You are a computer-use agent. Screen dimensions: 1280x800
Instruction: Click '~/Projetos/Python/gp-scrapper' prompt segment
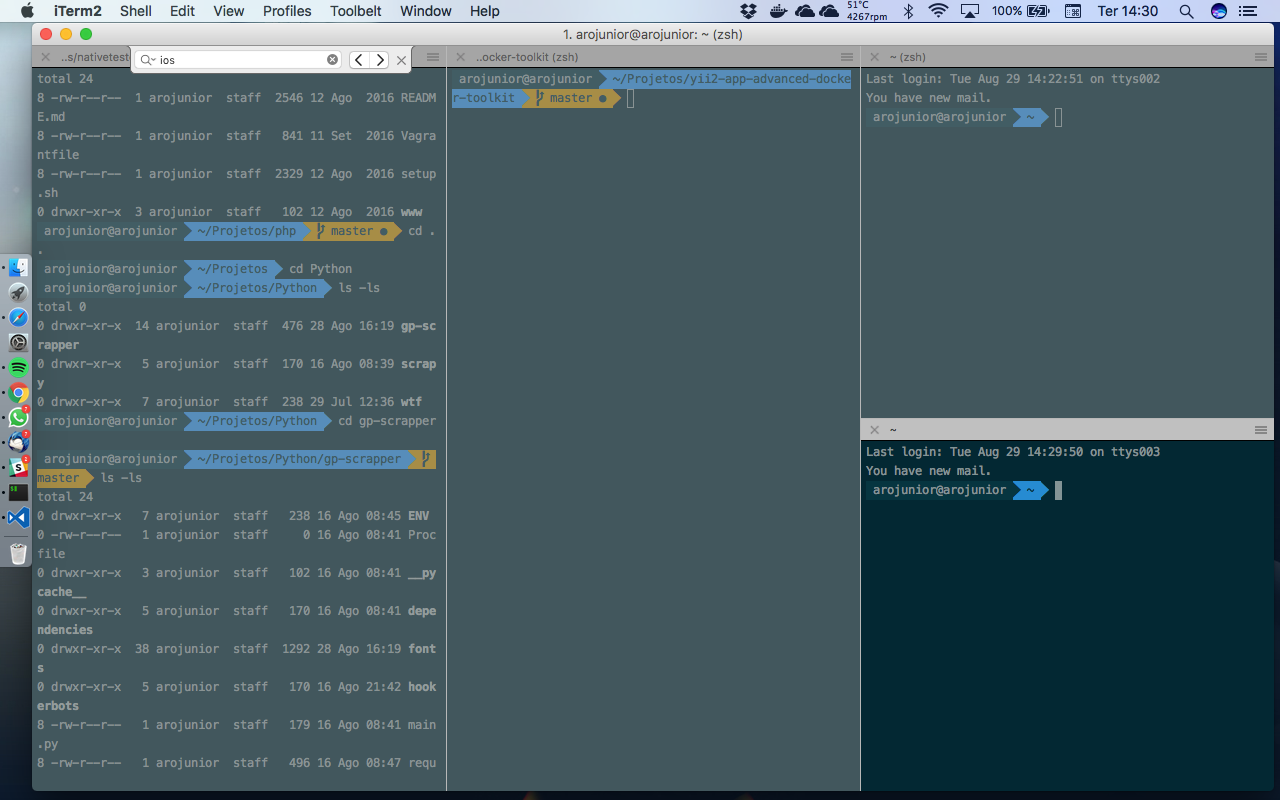pos(299,459)
